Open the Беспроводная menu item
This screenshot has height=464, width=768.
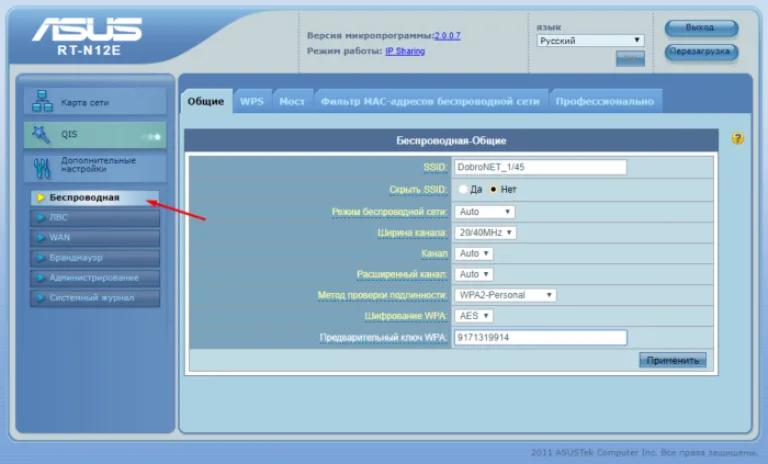point(95,197)
